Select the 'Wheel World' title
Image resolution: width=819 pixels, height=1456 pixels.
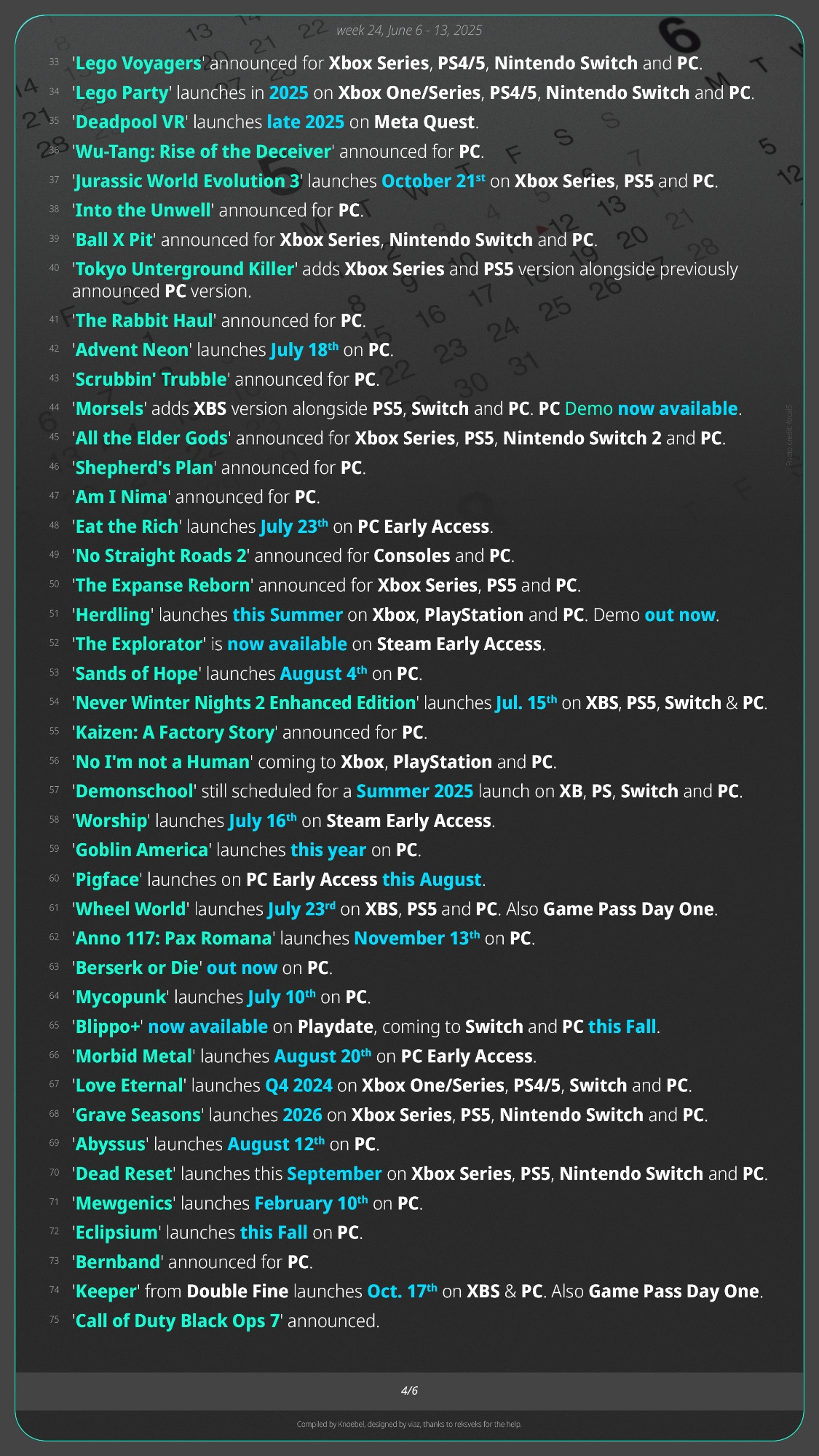coord(131,909)
